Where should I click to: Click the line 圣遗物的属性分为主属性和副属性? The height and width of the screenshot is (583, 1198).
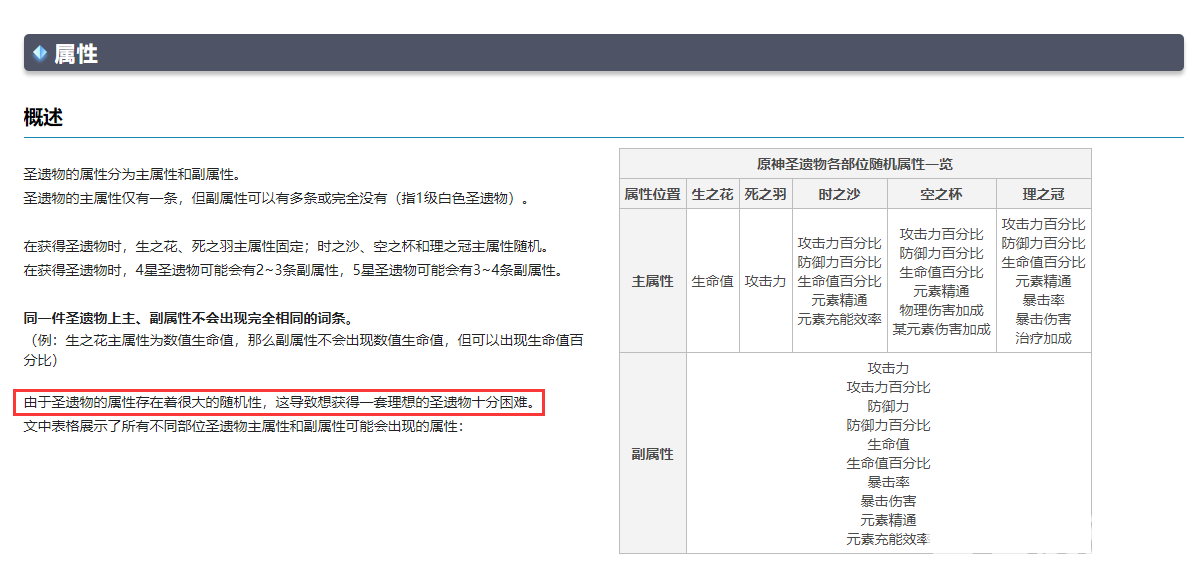[x=132, y=175]
